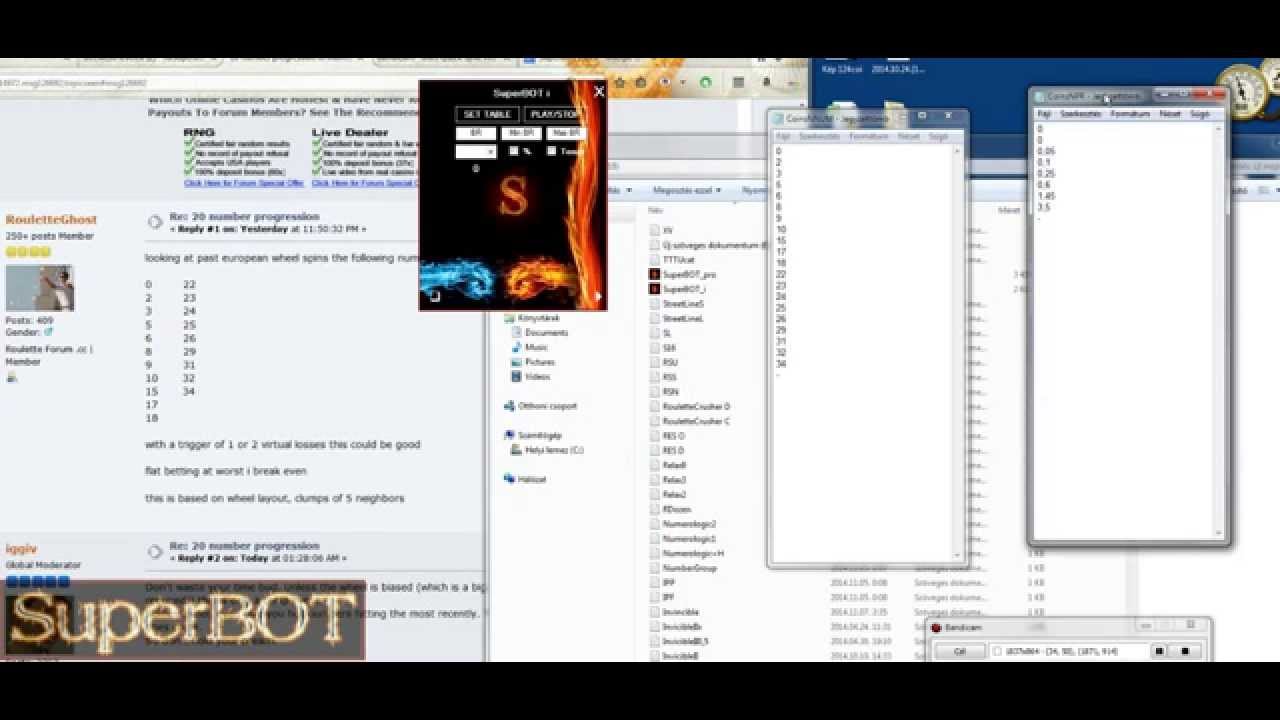Click scroll-up arrow in left Notepad window
Screen dimensions: 1280x720
tap(958, 151)
